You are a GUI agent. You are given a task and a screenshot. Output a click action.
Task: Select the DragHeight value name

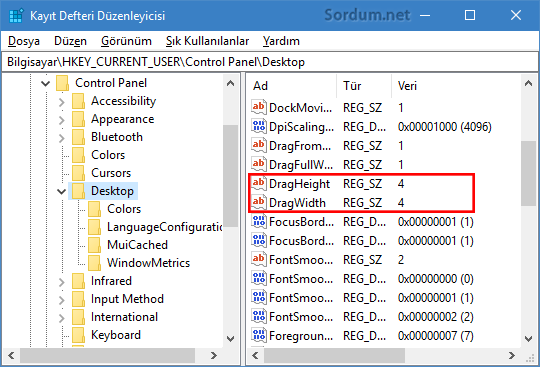[x=299, y=184]
